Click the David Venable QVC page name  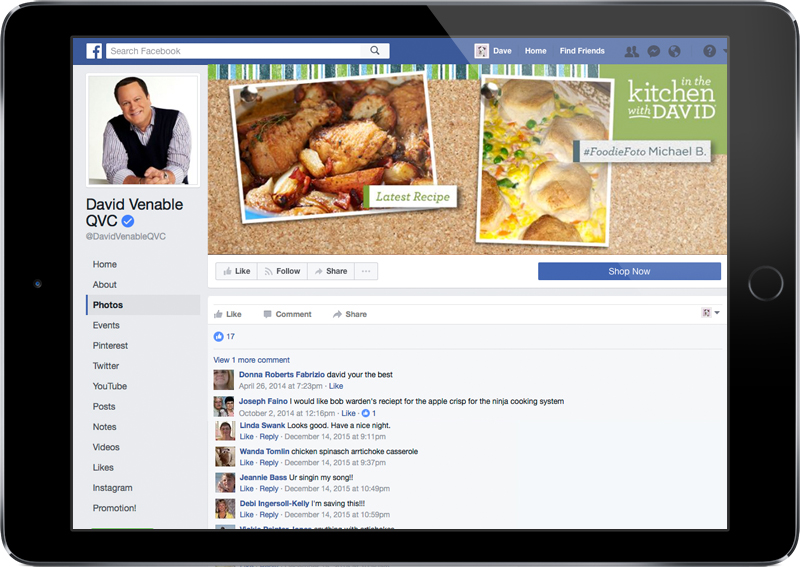(x=134, y=212)
